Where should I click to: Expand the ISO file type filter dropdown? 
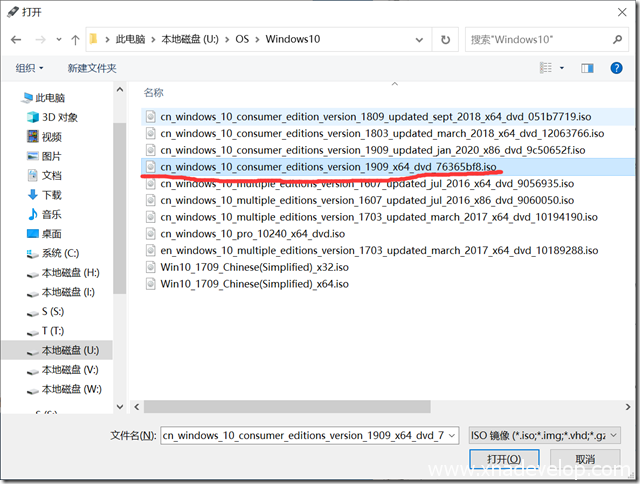[x=612, y=435]
